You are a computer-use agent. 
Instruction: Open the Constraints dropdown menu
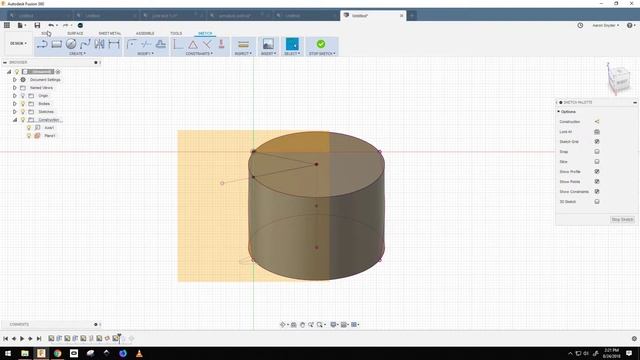pyautogui.click(x=199, y=53)
